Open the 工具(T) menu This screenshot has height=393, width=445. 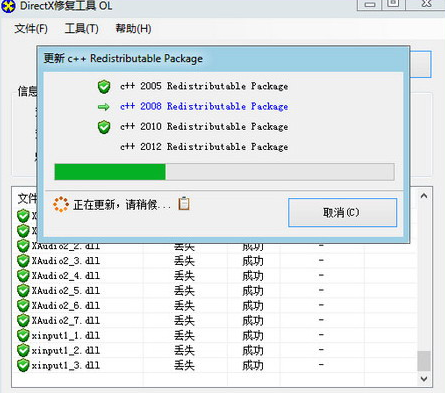[82, 29]
